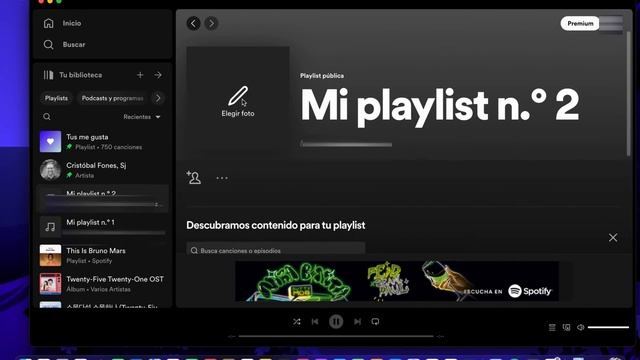Click the Mi playlist n.° 1 music note icon
Screen dimensions: 640x360
[50, 227]
